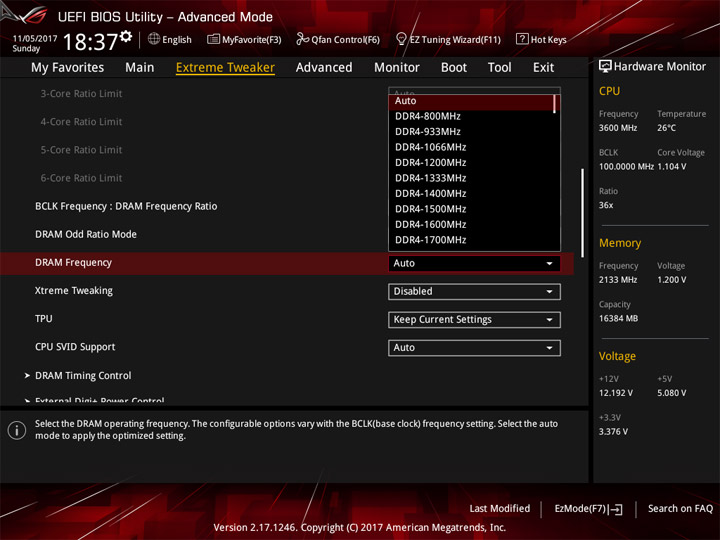Screen dimensions: 720x540
Task: Open Qfan Control fan icon
Action: [x=302, y=39]
